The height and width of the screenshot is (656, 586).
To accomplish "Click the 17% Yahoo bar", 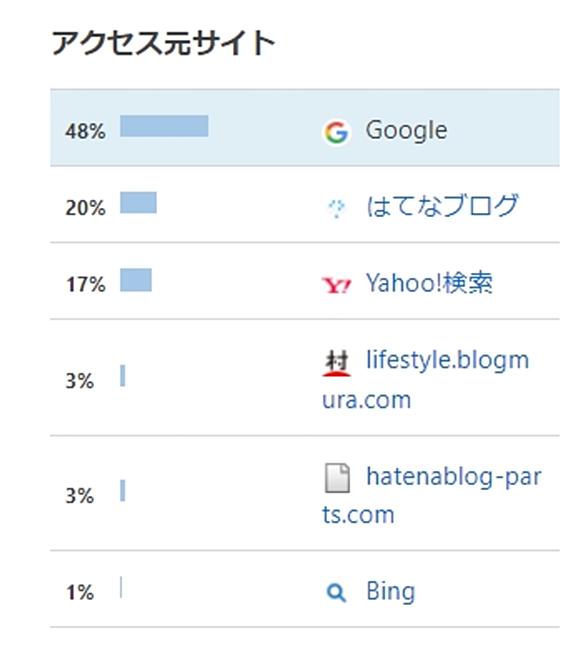I will [136, 280].
